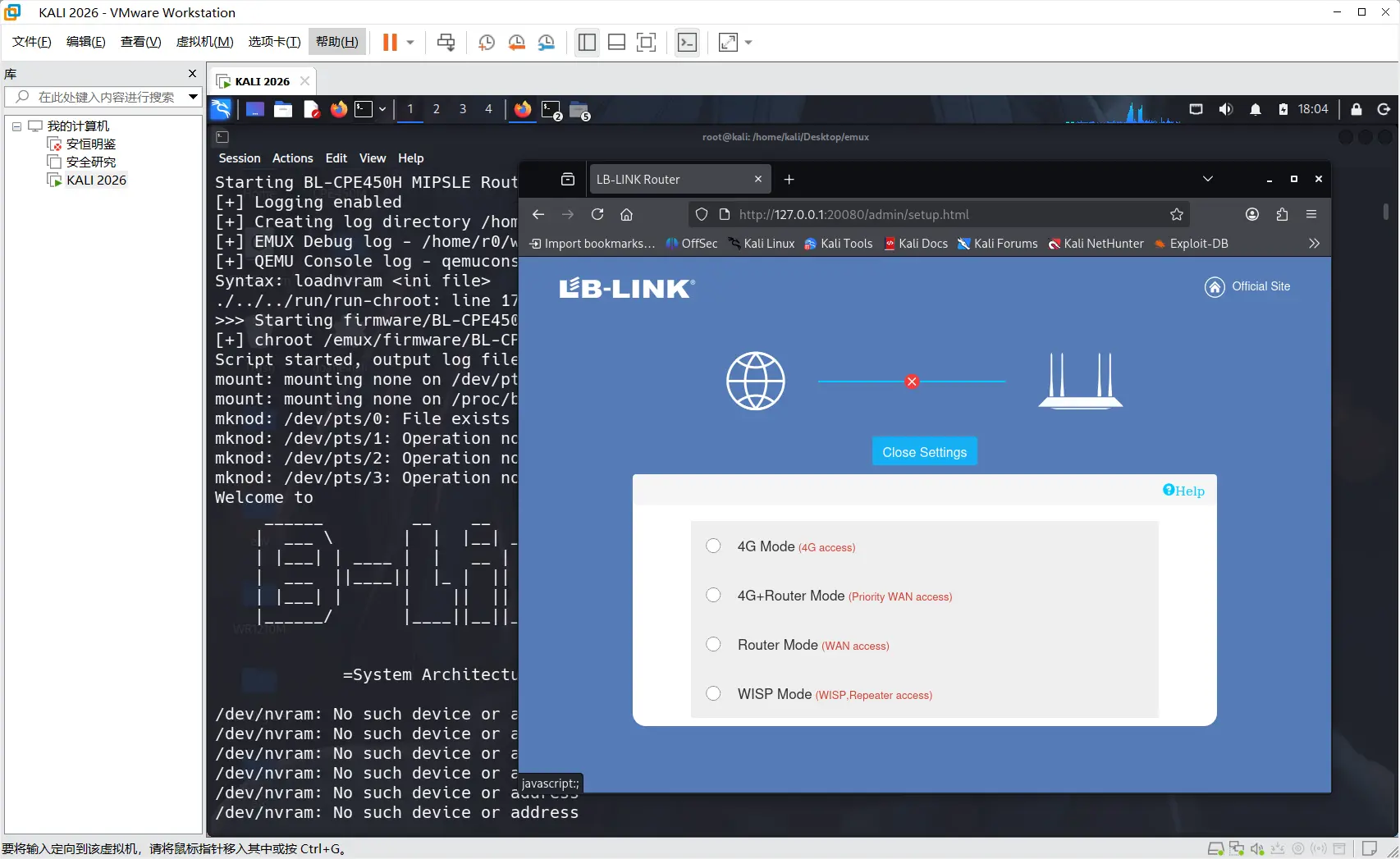The width and height of the screenshot is (1400, 859).
Task: Click the Close Settings button
Action: click(x=925, y=452)
